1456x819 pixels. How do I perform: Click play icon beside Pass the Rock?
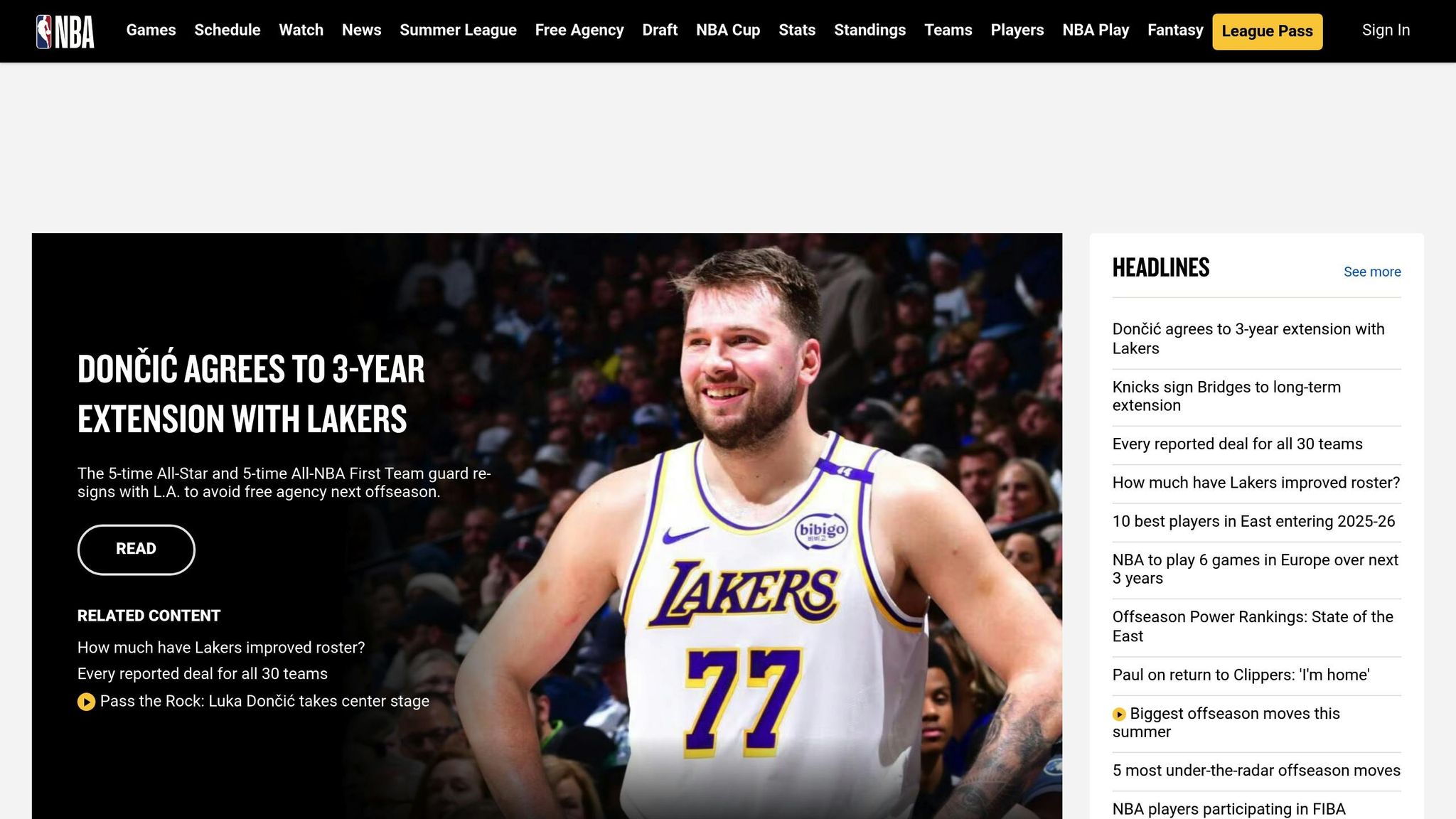click(x=86, y=702)
